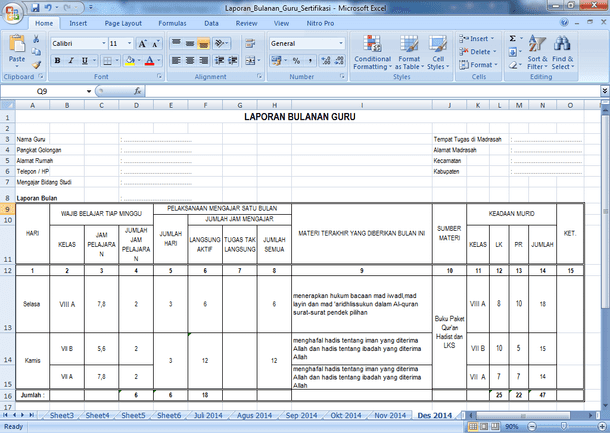
Task: Open the Nitro Pro tab
Action: 320,23
